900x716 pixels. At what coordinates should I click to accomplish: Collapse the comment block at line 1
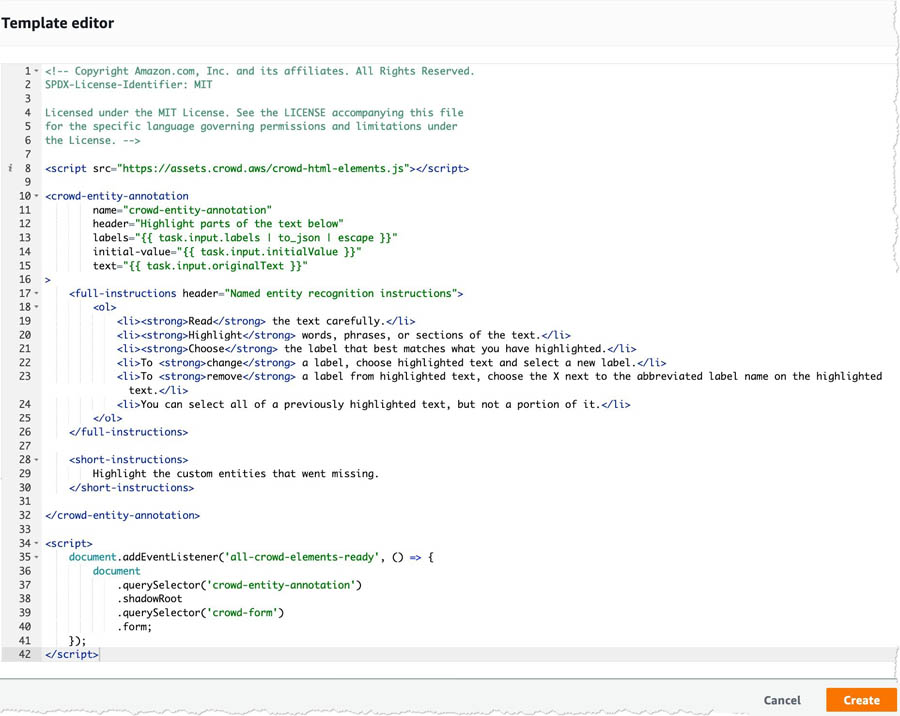coord(37,71)
